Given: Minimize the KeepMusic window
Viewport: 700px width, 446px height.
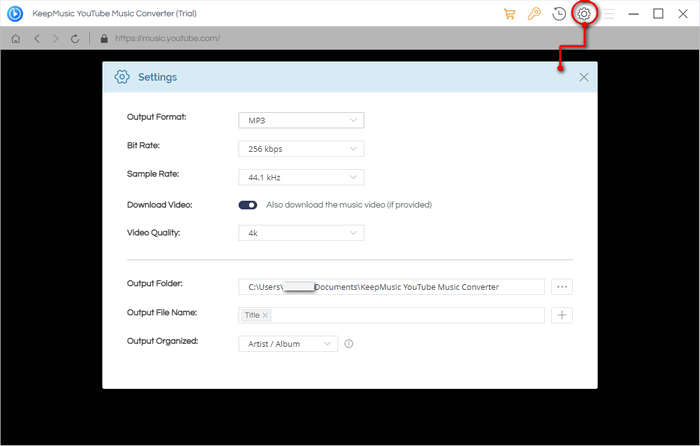Looking at the screenshot, I should pyautogui.click(x=633, y=14).
